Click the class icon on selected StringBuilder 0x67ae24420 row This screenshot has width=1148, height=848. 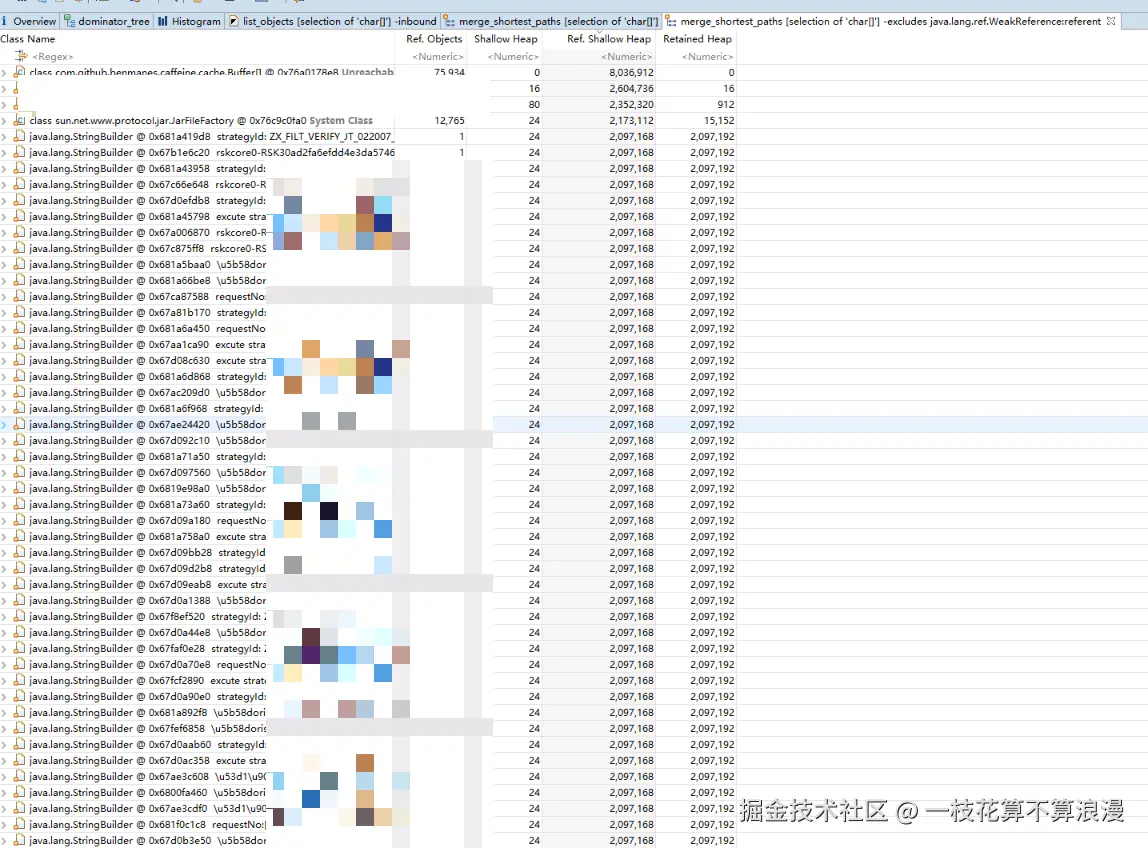click(x=22, y=424)
